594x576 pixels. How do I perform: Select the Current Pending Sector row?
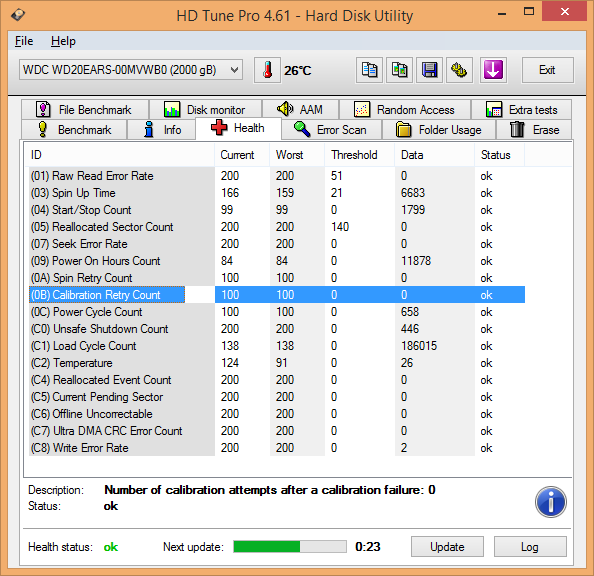pyautogui.click(x=277, y=397)
